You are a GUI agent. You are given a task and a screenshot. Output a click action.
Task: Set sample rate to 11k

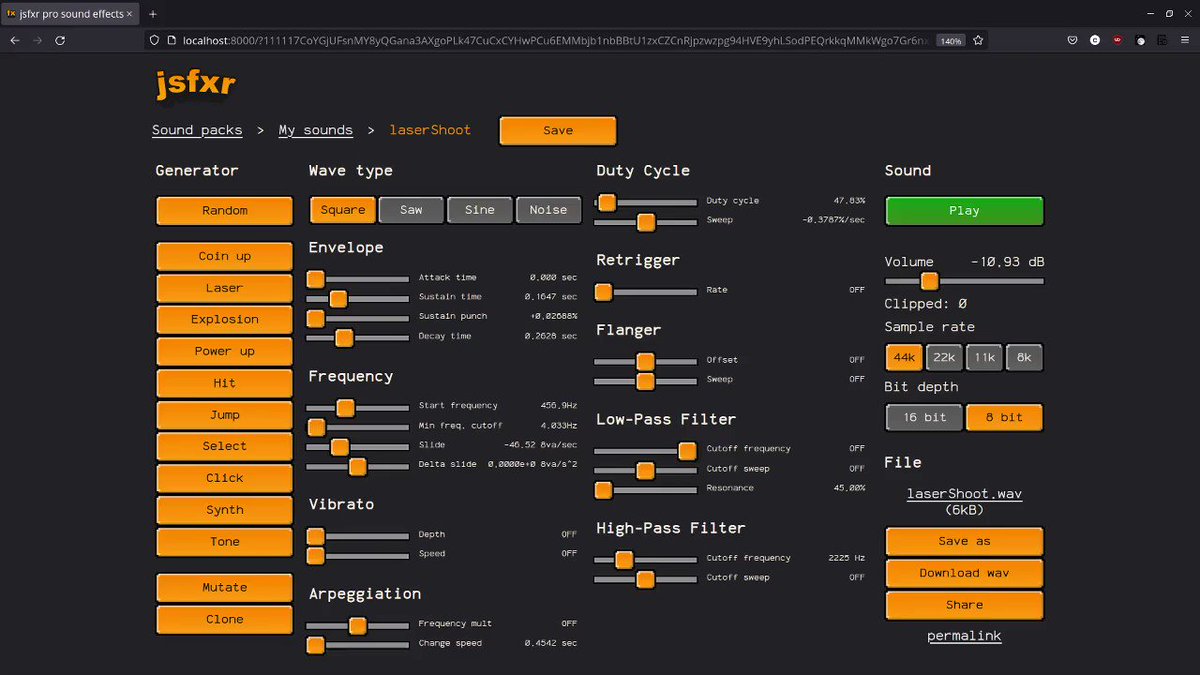pos(984,358)
